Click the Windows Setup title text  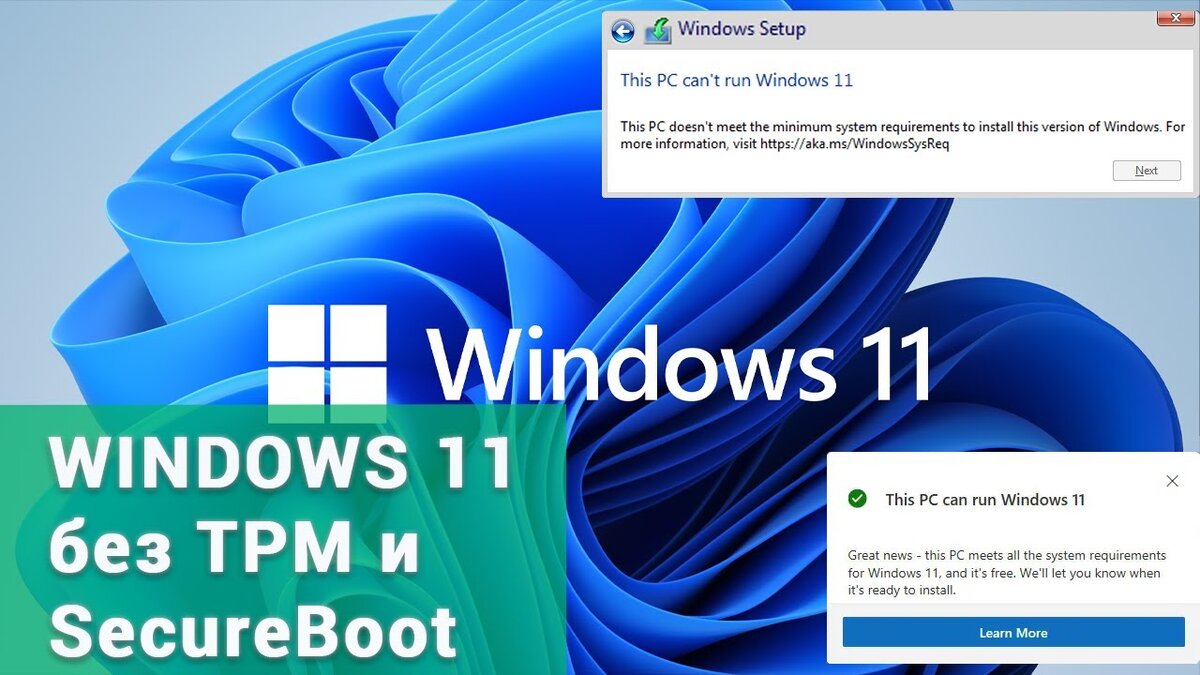click(741, 29)
